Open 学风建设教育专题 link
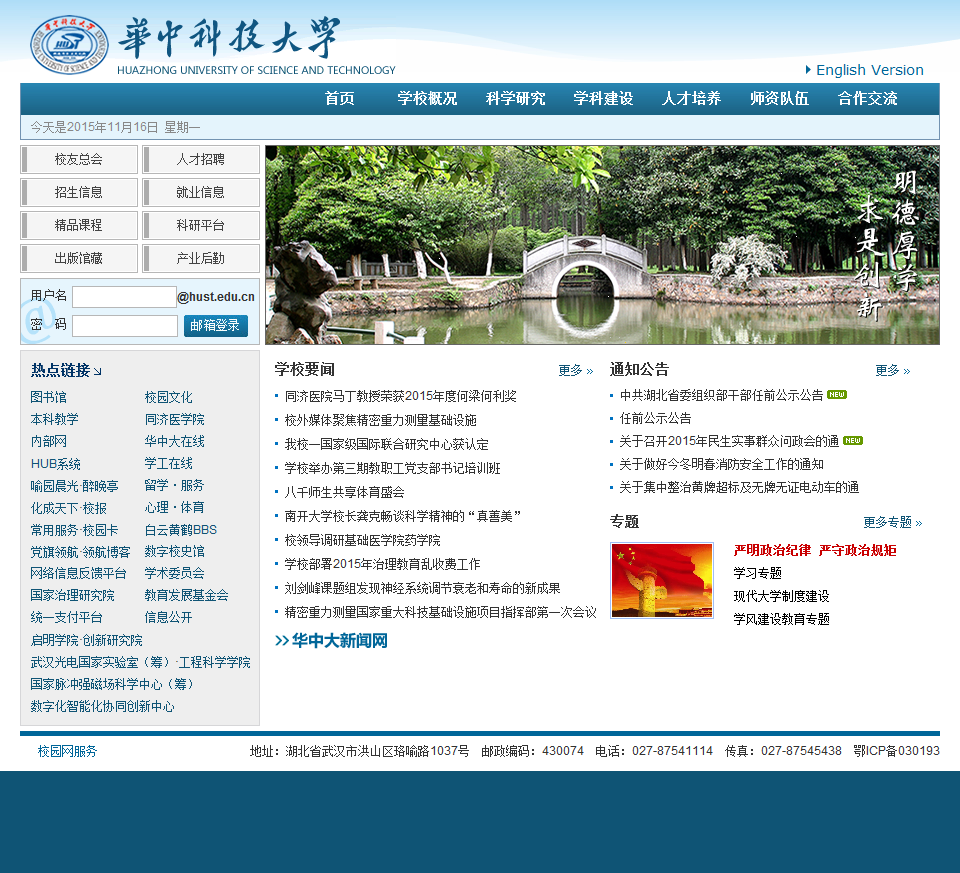The image size is (960, 873). (x=781, y=620)
